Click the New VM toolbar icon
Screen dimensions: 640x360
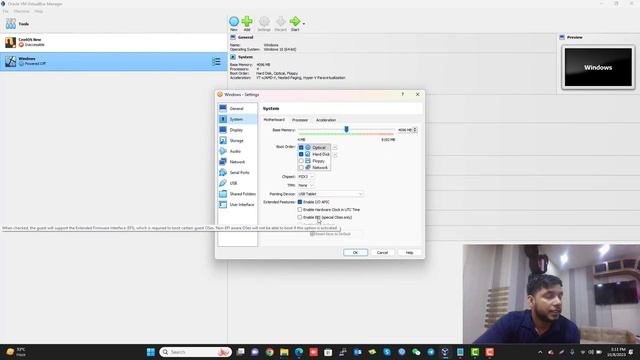pos(234,23)
